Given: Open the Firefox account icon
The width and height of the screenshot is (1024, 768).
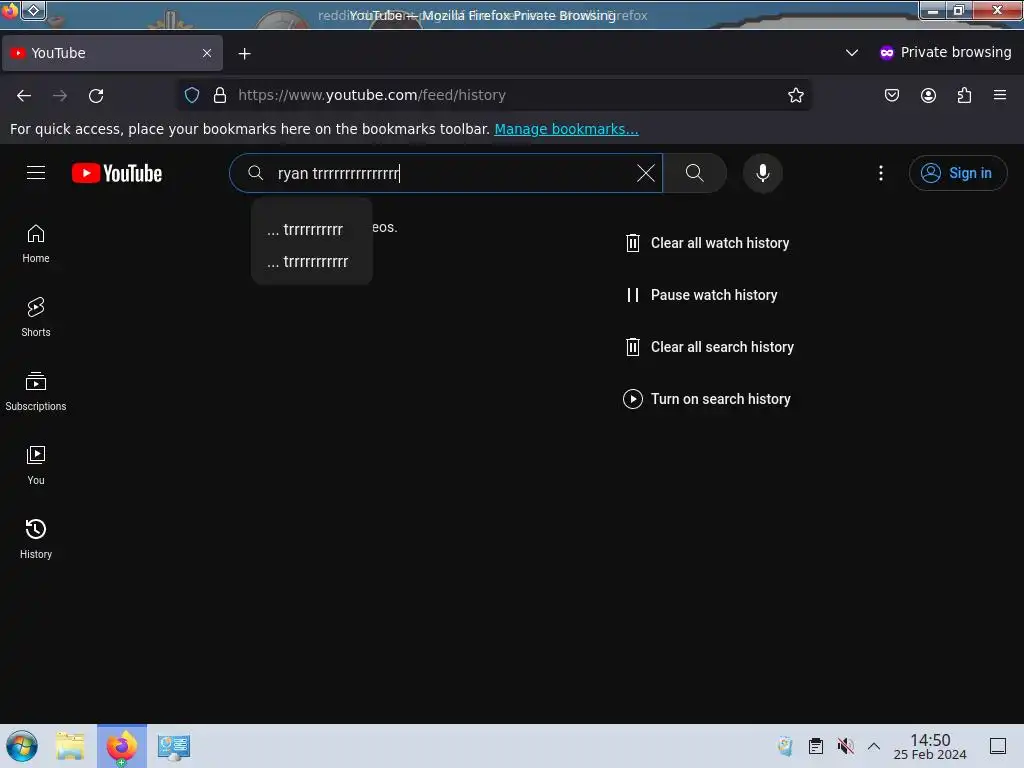Looking at the screenshot, I should [x=928, y=95].
